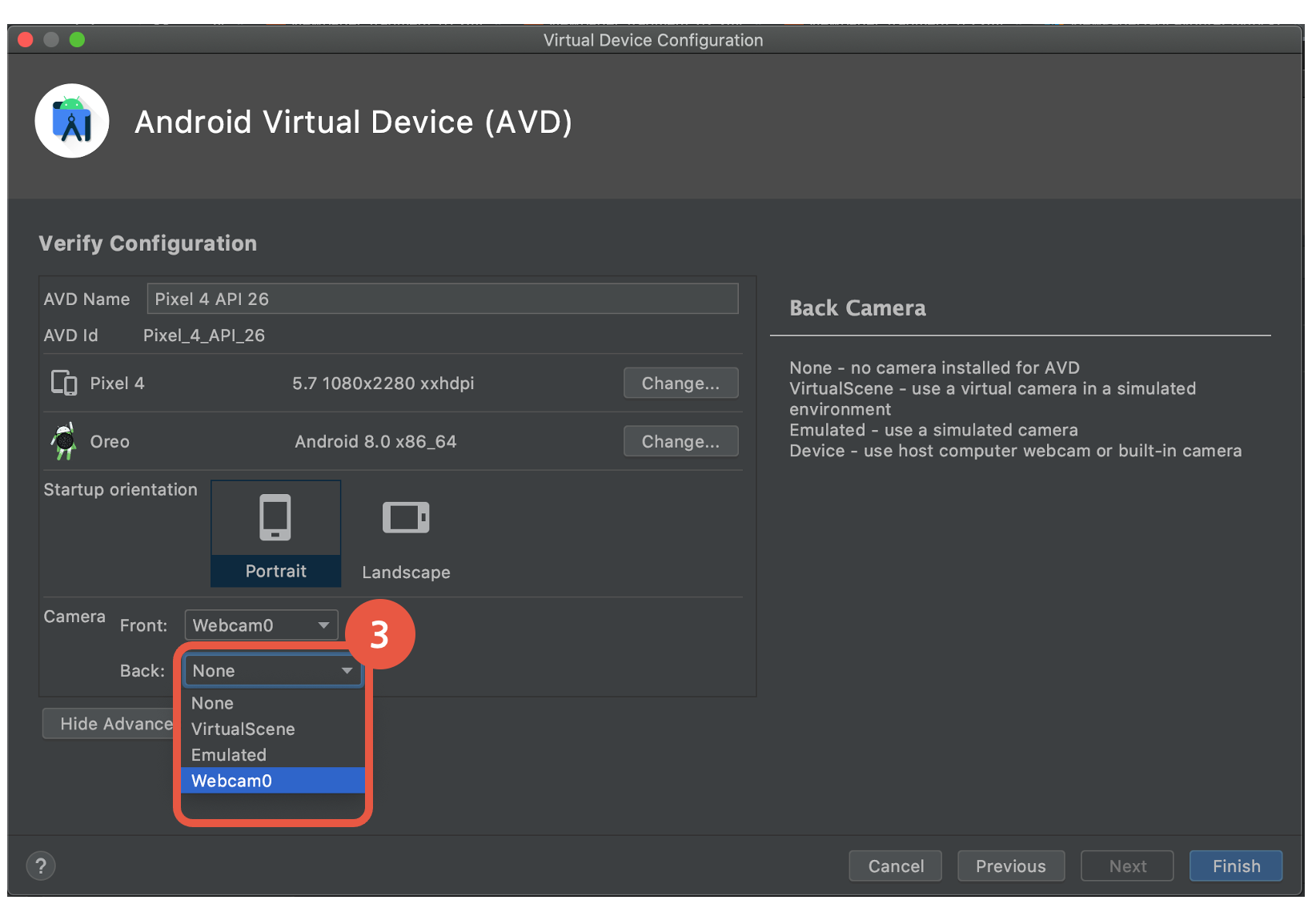Collapse the Back camera dropdown
The width and height of the screenshot is (1316, 916).
(x=272, y=671)
